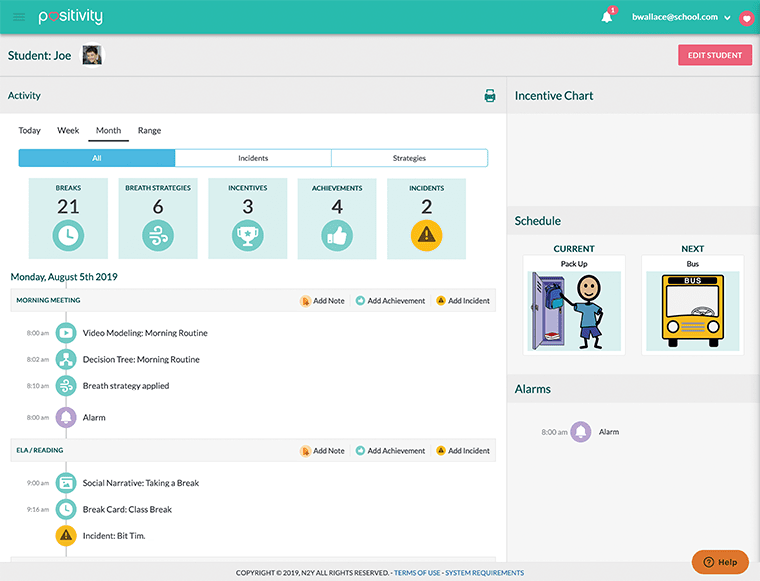Print the activity report

point(490,96)
